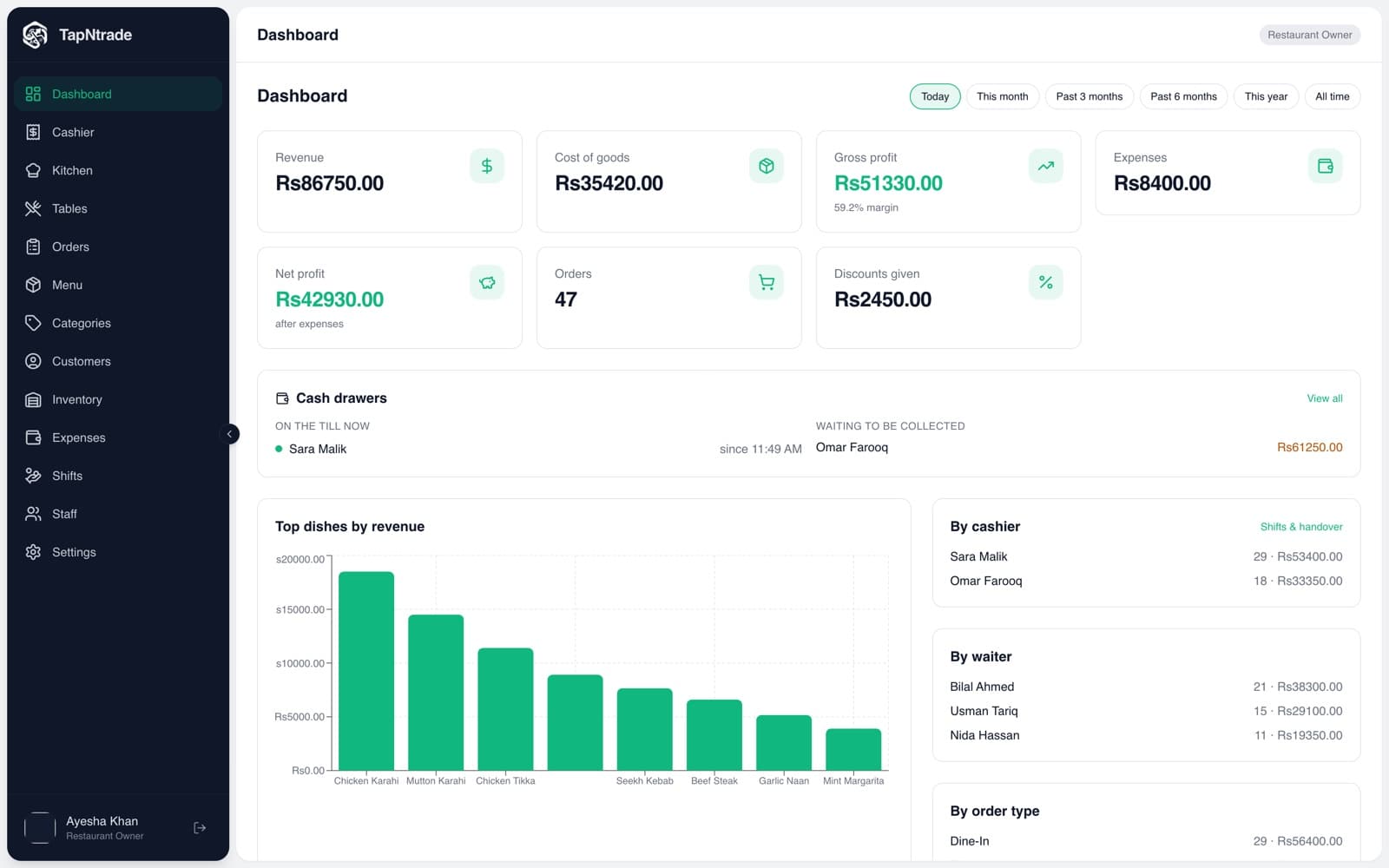Click the logout icon beside Ayesha Khan
This screenshot has width=1389, height=868.
tap(200, 828)
